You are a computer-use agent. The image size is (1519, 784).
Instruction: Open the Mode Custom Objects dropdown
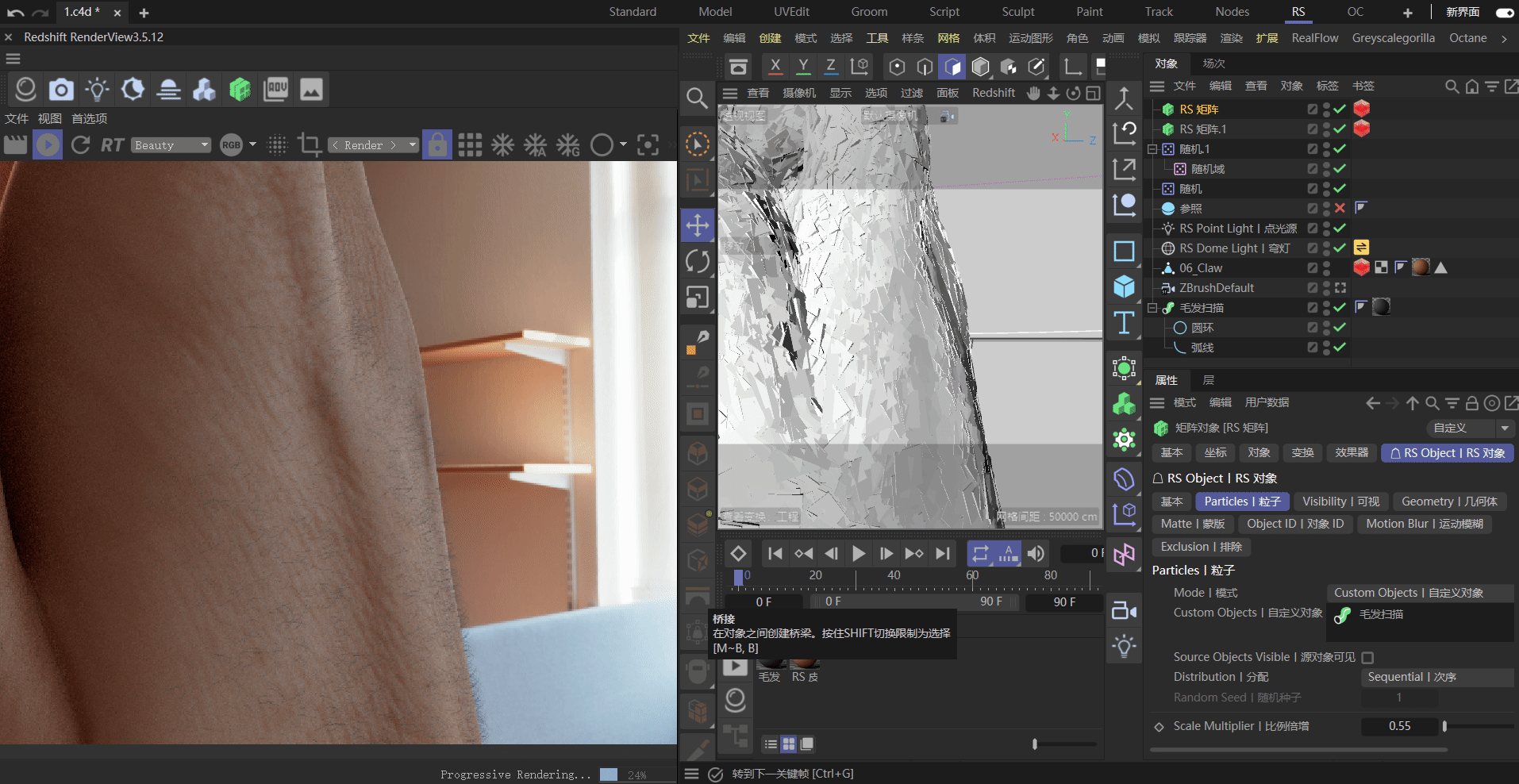(x=1420, y=593)
